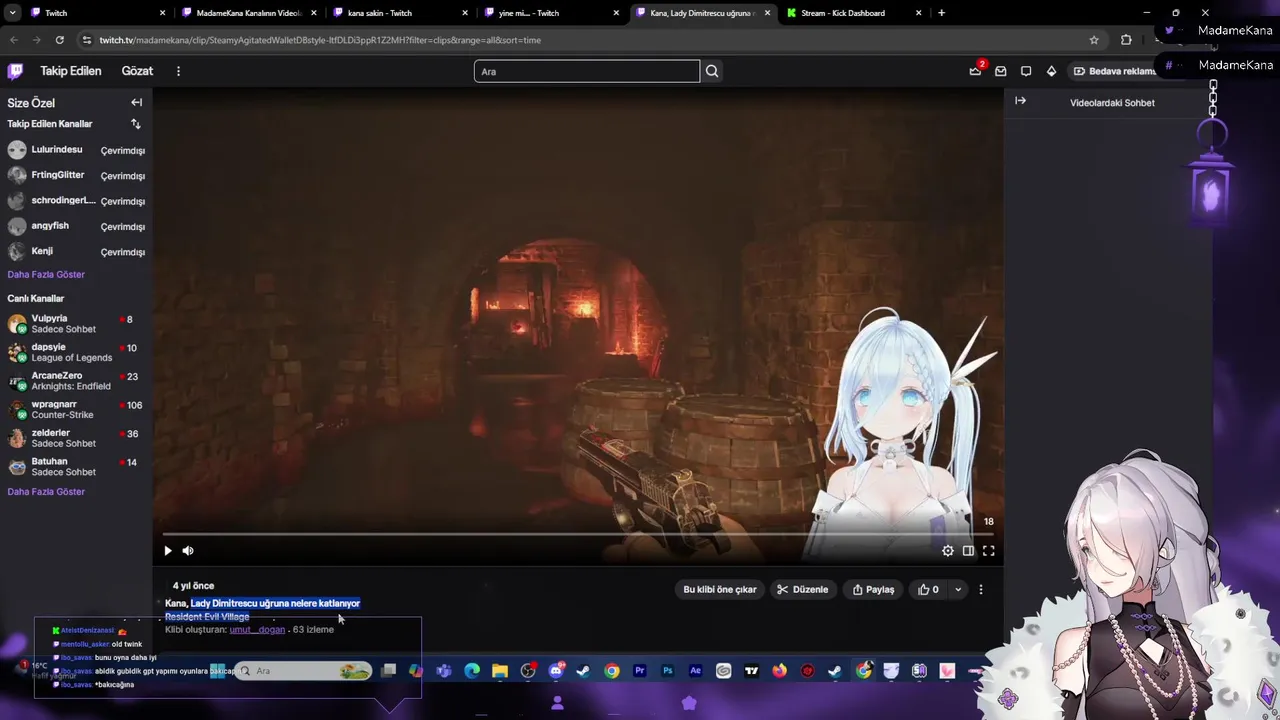Open umut__dogan clip creator profile

point(257,630)
